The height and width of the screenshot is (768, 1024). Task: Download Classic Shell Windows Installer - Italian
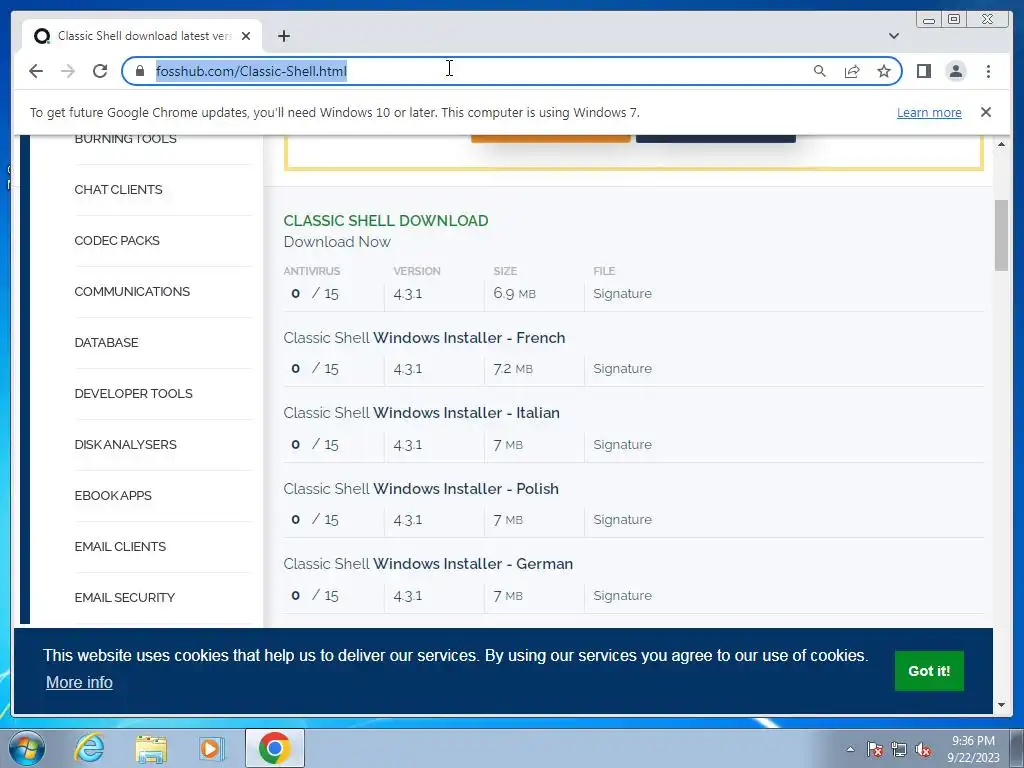tap(421, 413)
